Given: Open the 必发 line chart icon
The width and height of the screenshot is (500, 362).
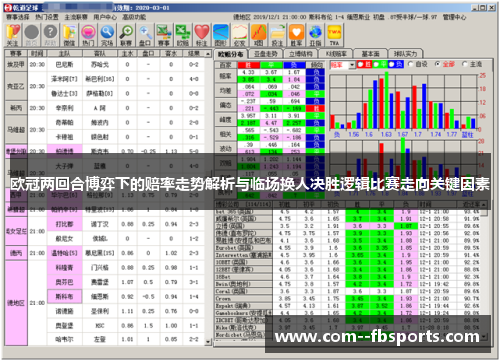Looking at the screenshot, I should point(239,35).
